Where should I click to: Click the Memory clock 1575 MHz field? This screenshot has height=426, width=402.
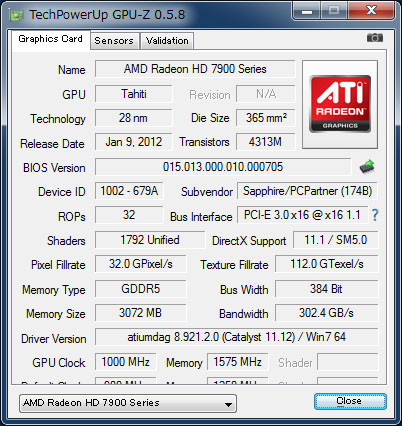coord(237,362)
